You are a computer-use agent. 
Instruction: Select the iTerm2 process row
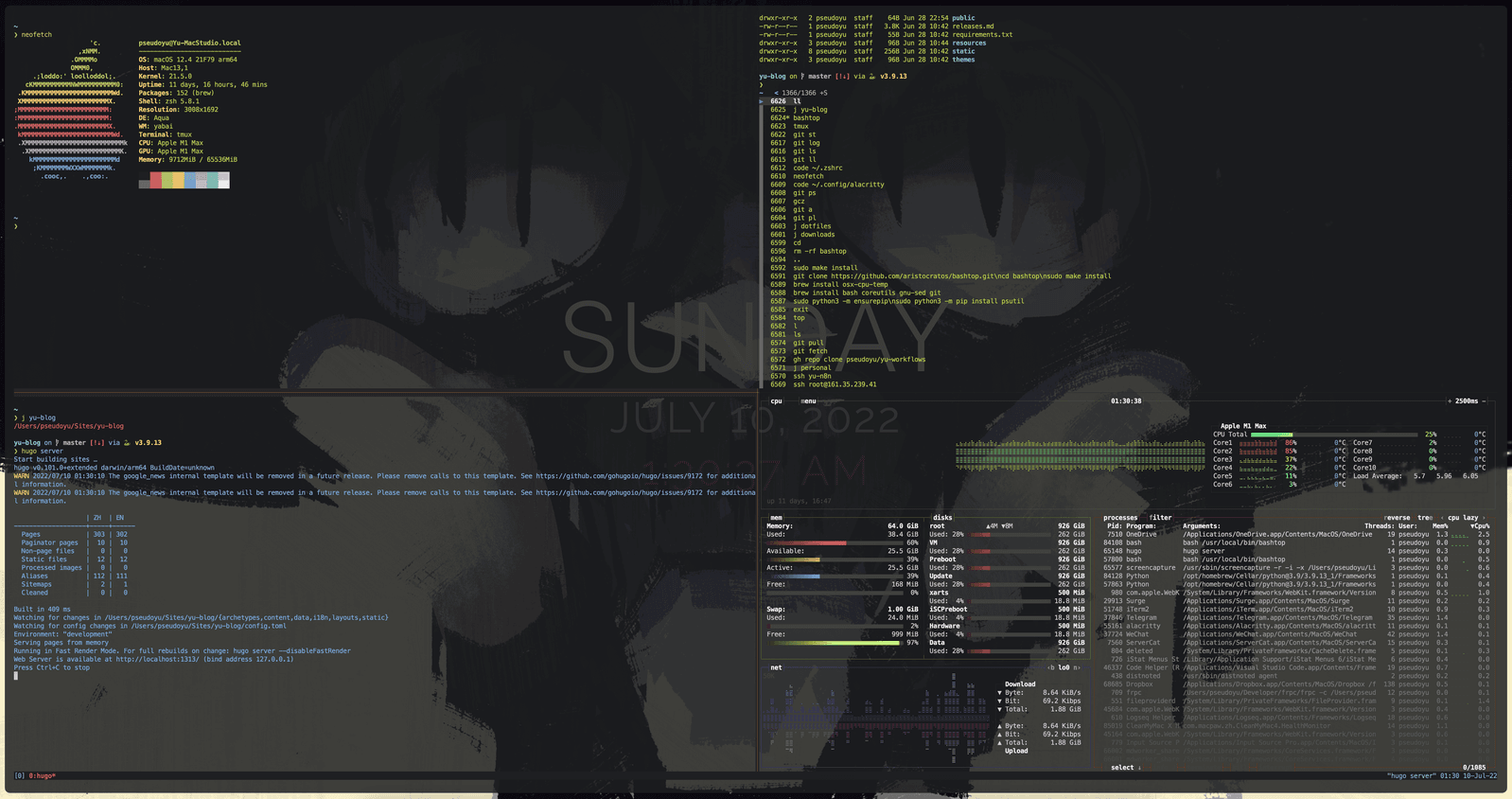click(1296, 610)
